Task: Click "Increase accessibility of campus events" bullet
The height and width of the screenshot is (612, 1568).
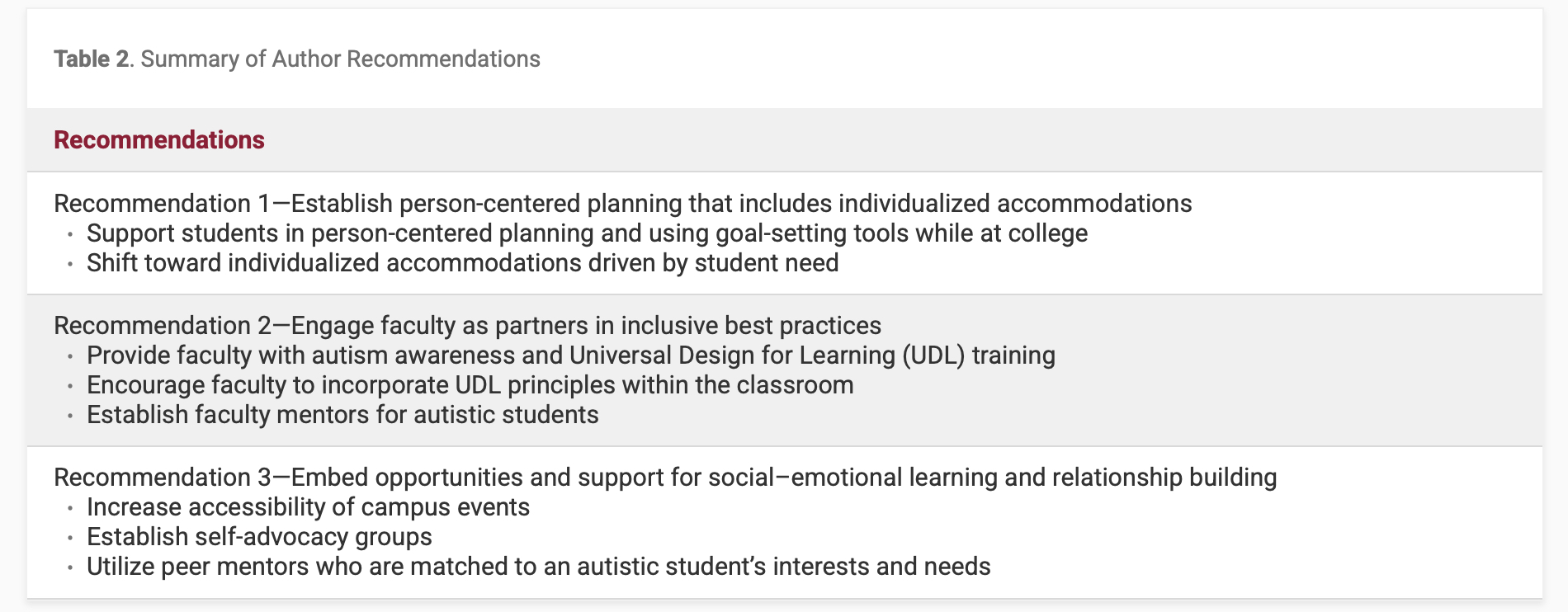Action: [x=308, y=507]
